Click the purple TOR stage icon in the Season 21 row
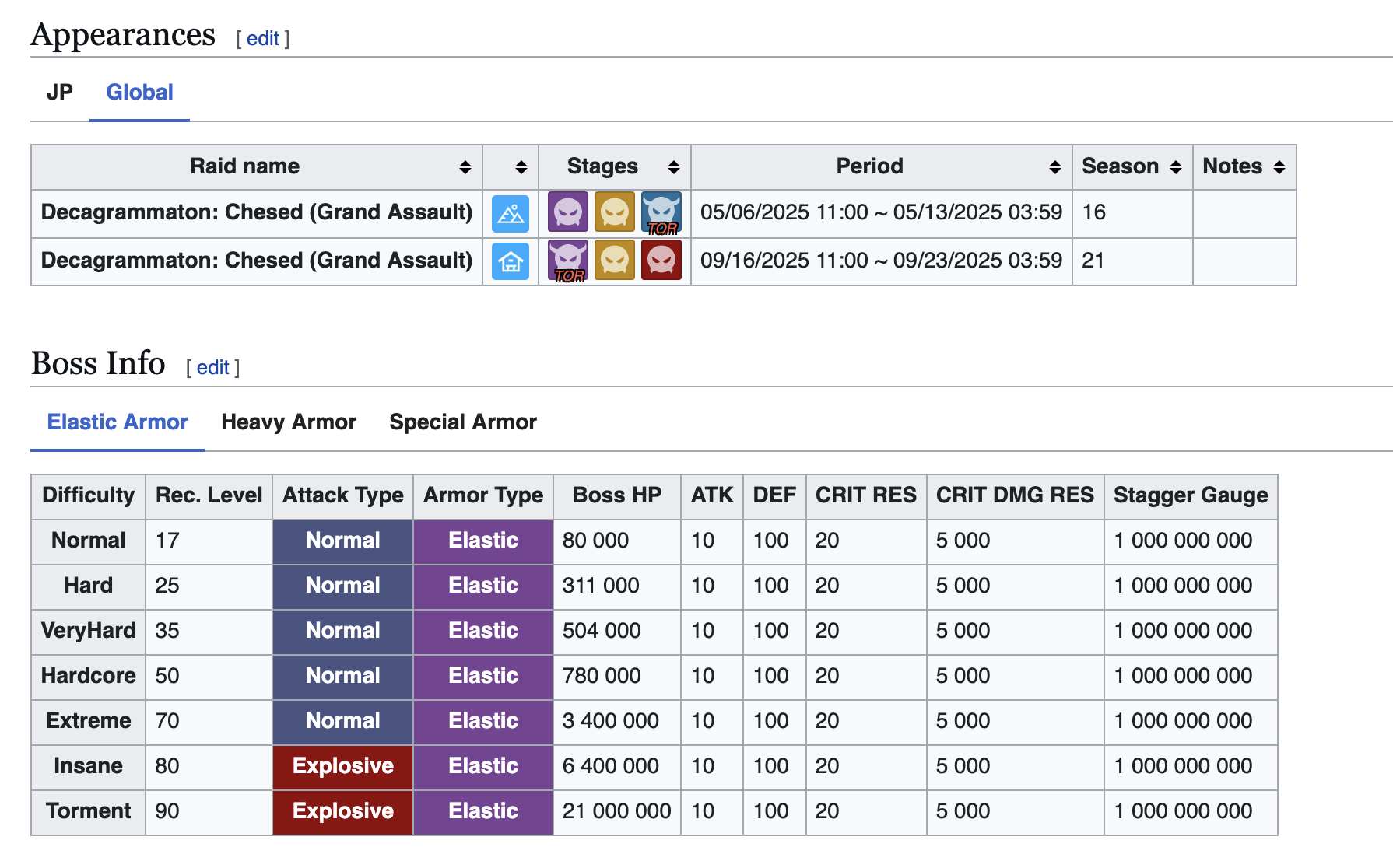This screenshot has height=868, width=1393. (568, 261)
